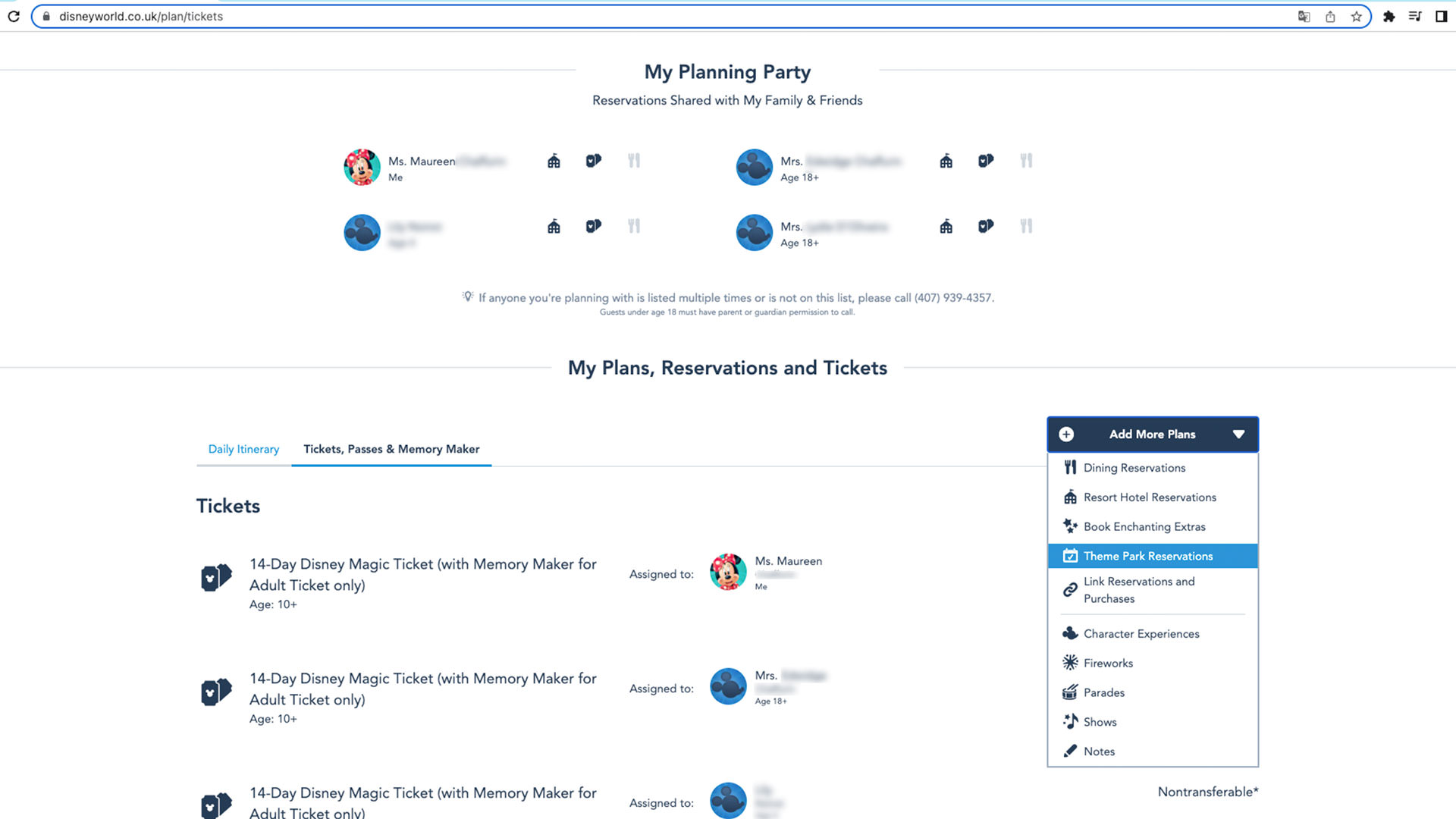The width and height of the screenshot is (1456, 819).
Task: Click the ticket icon beside the Mrs. Age 18+ ticket
Action: [216, 692]
